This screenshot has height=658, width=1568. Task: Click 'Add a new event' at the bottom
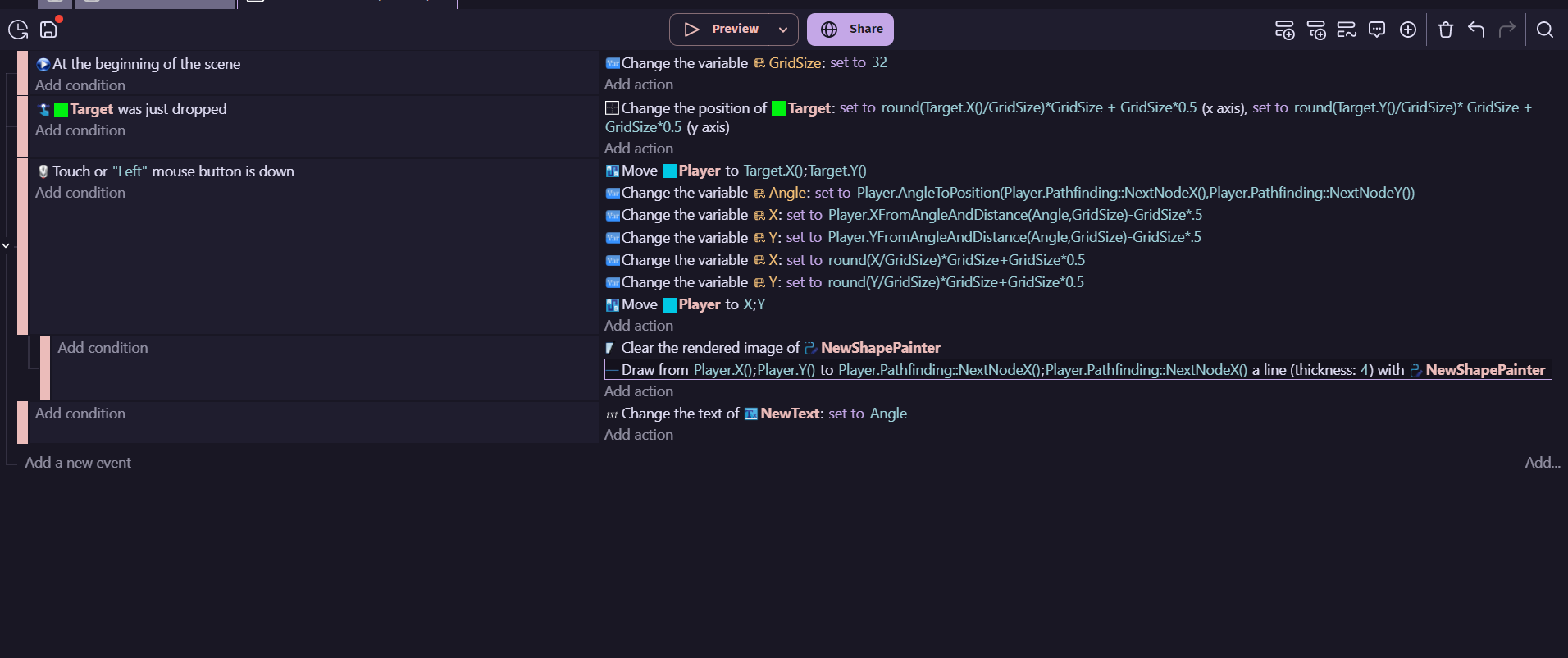click(78, 463)
